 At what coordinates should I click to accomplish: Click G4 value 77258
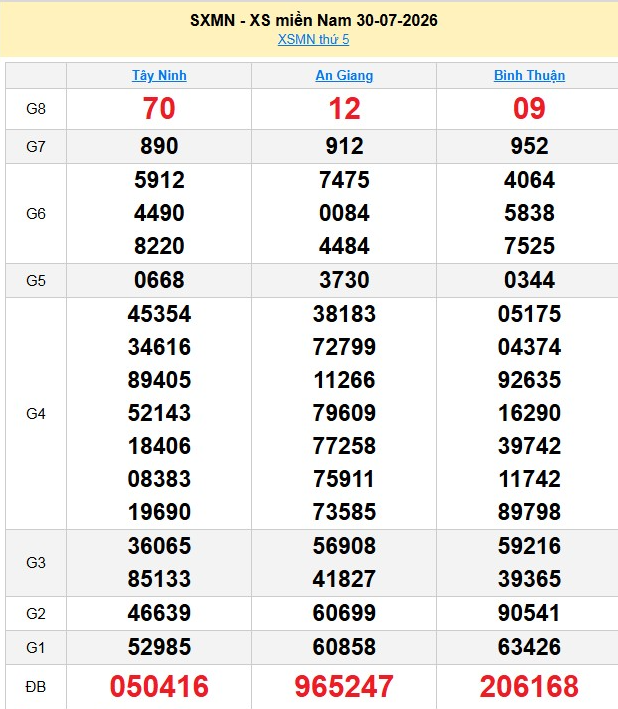tap(344, 446)
